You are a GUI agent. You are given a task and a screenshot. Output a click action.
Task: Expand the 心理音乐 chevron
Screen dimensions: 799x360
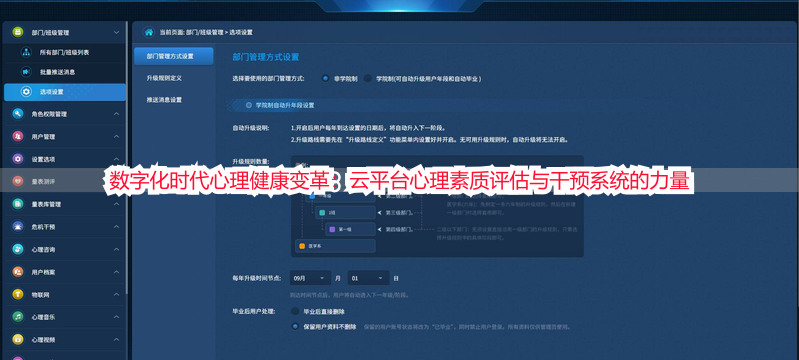pos(116,317)
